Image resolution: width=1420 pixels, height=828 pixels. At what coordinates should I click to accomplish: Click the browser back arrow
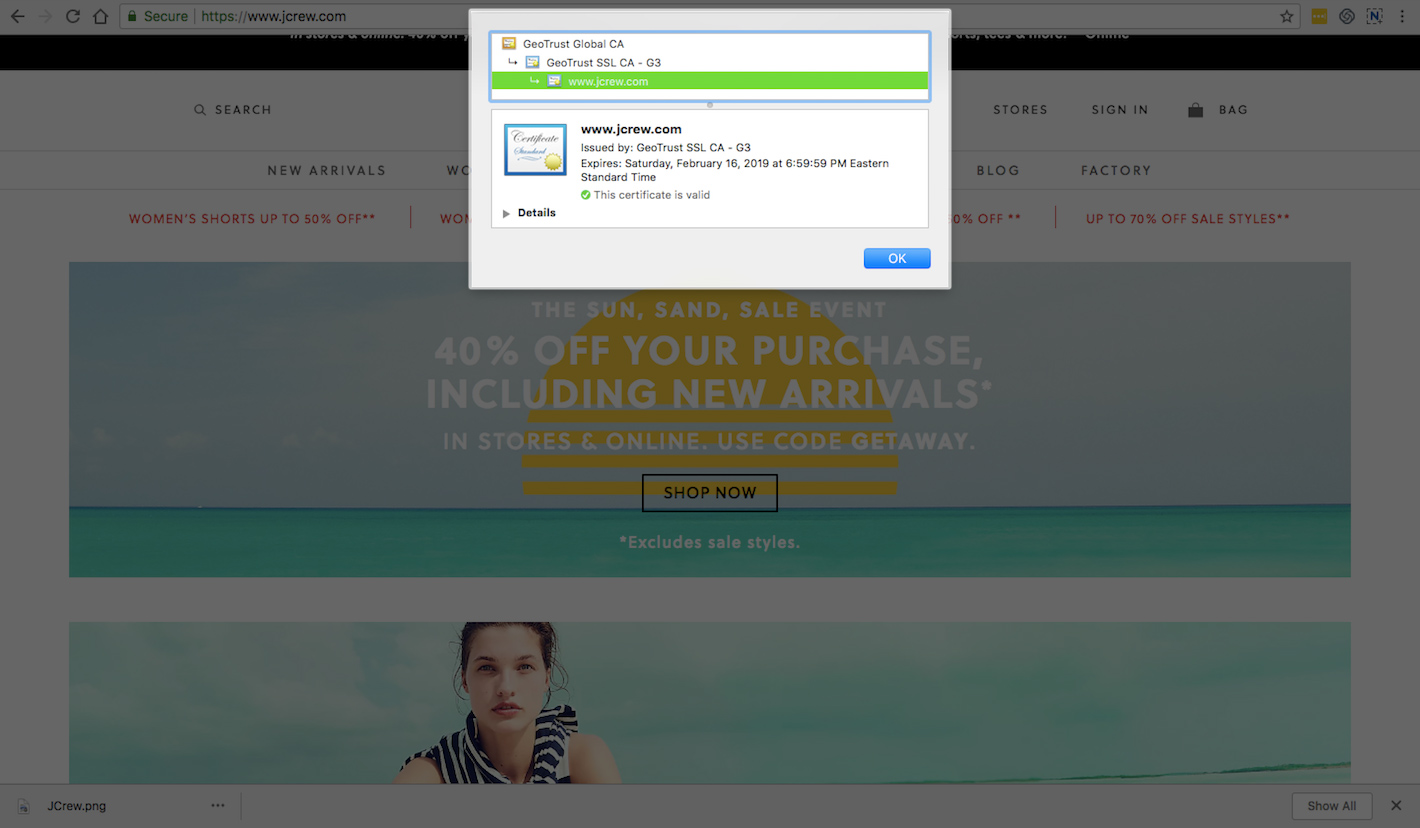click(x=17, y=16)
